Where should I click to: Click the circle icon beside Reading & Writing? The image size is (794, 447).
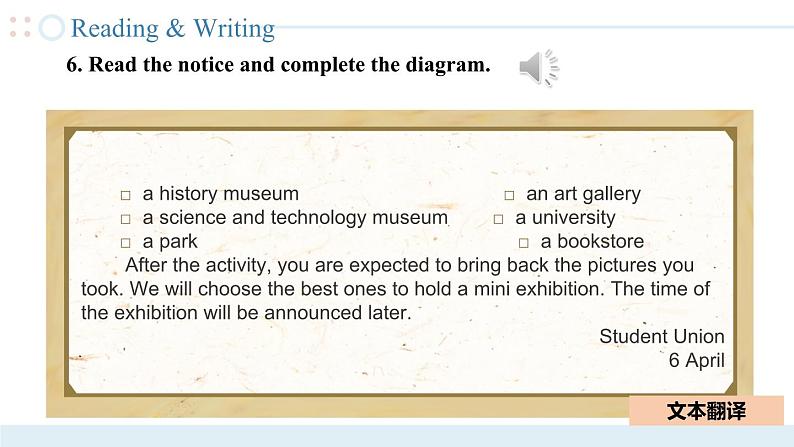click(x=52, y=27)
